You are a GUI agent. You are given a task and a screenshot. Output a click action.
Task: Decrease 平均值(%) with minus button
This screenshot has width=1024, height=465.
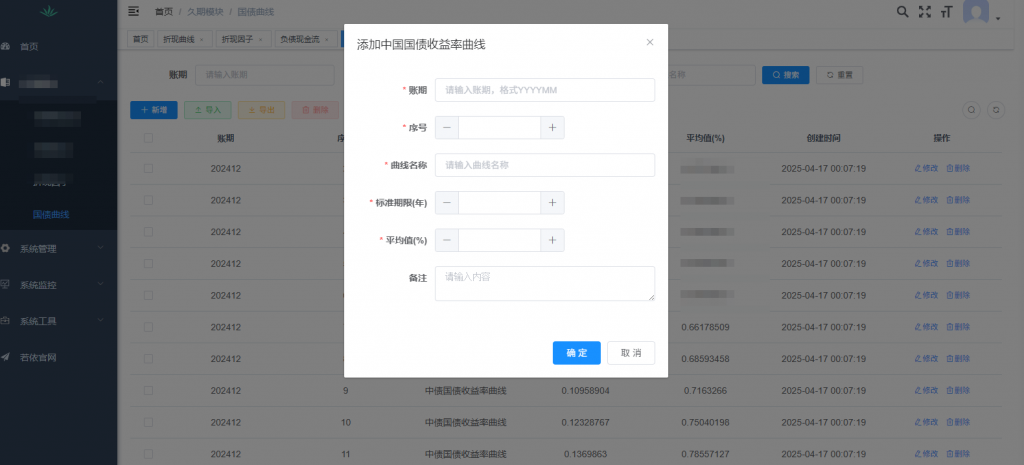pyautogui.click(x=447, y=240)
